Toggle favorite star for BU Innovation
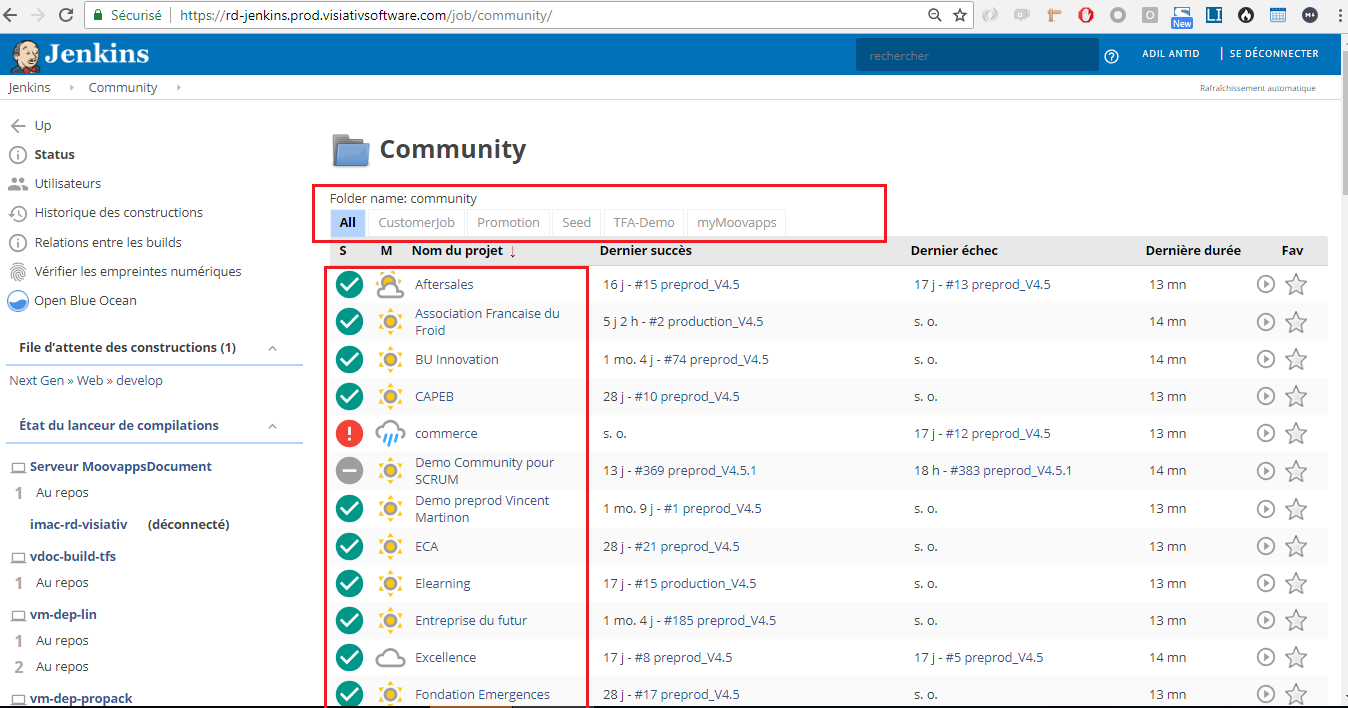The width and height of the screenshot is (1348, 708). coord(1296,359)
